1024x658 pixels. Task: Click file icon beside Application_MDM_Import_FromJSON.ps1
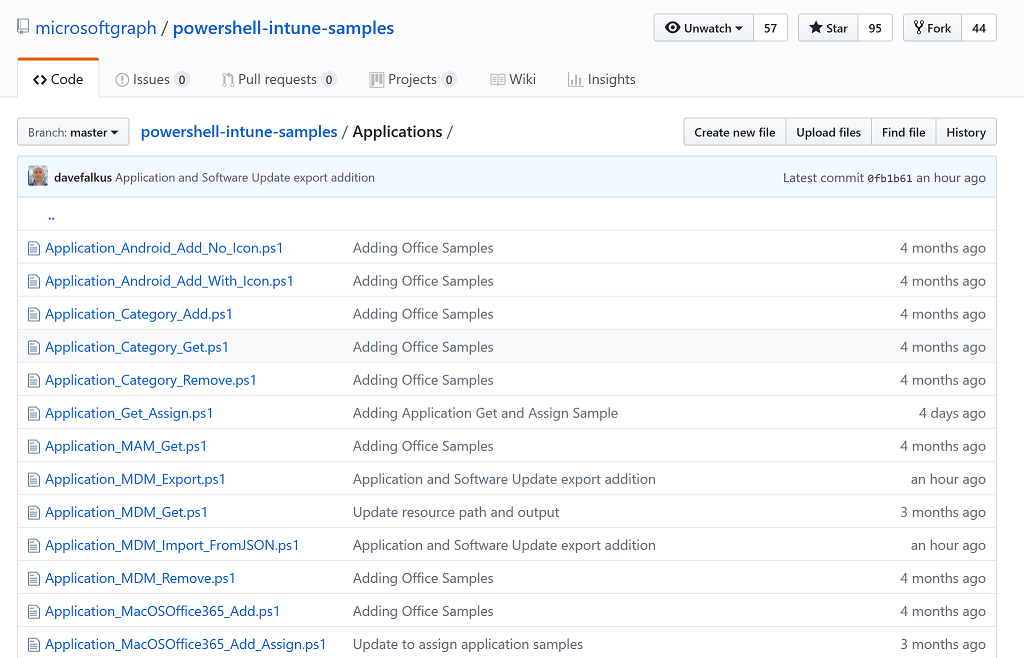[x=34, y=546]
